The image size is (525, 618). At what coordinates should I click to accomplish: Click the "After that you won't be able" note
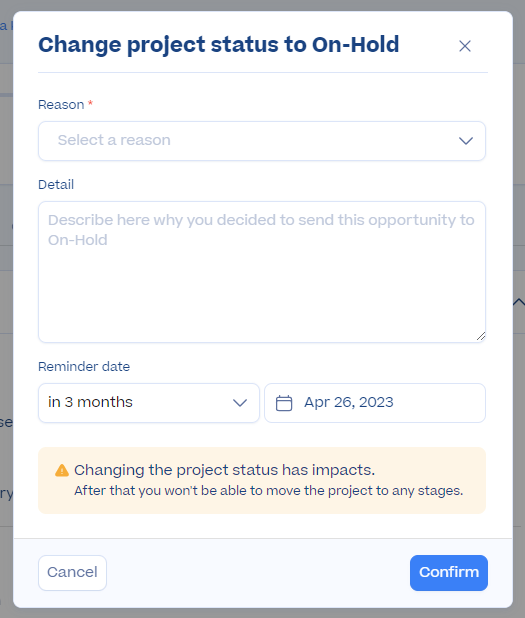coord(269,491)
